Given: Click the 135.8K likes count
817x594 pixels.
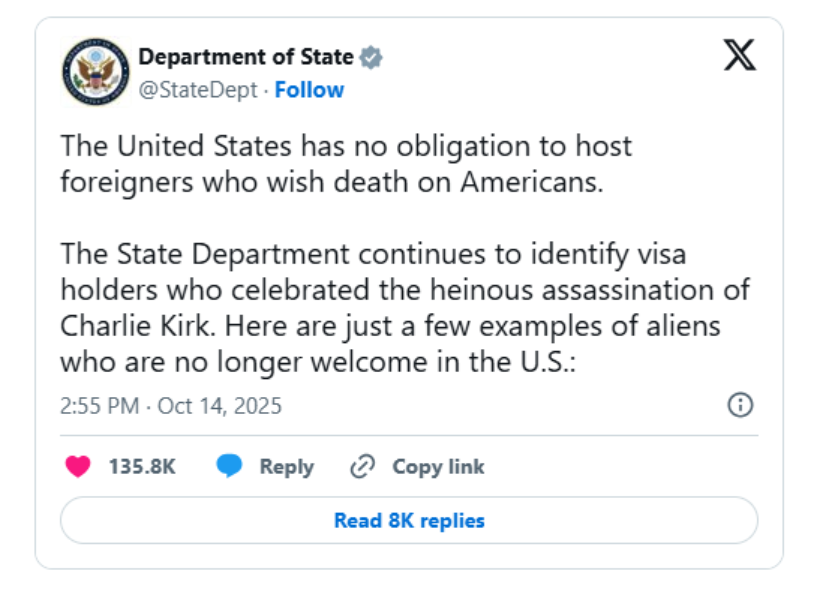Looking at the screenshot, I should pyautogui.click(x=142, y=466).
